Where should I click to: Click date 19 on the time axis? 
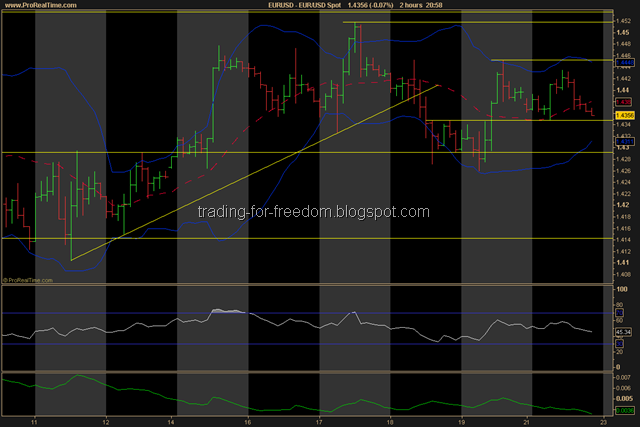pos(461,422)
